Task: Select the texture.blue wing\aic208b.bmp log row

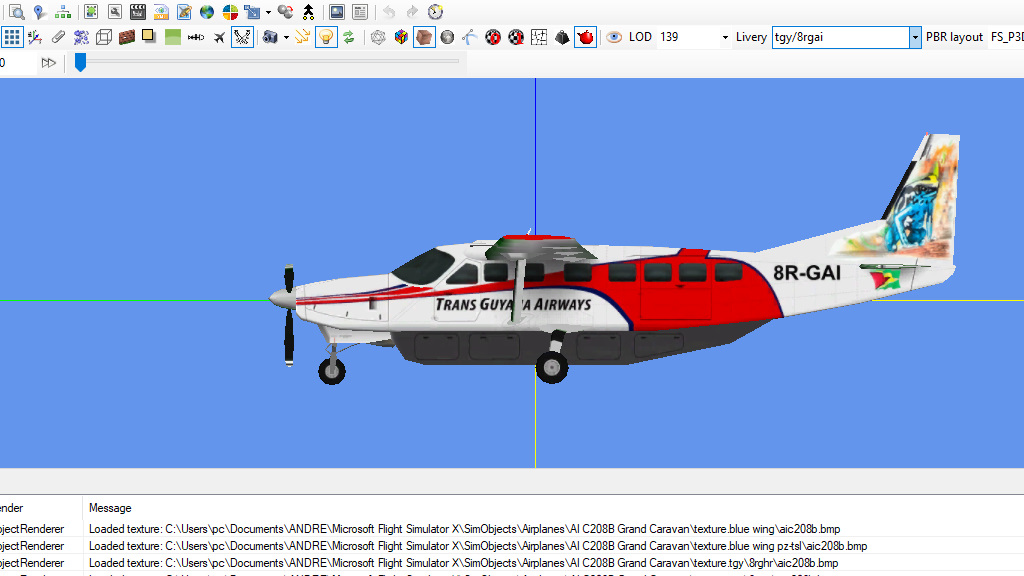Action: coord(512,529)
